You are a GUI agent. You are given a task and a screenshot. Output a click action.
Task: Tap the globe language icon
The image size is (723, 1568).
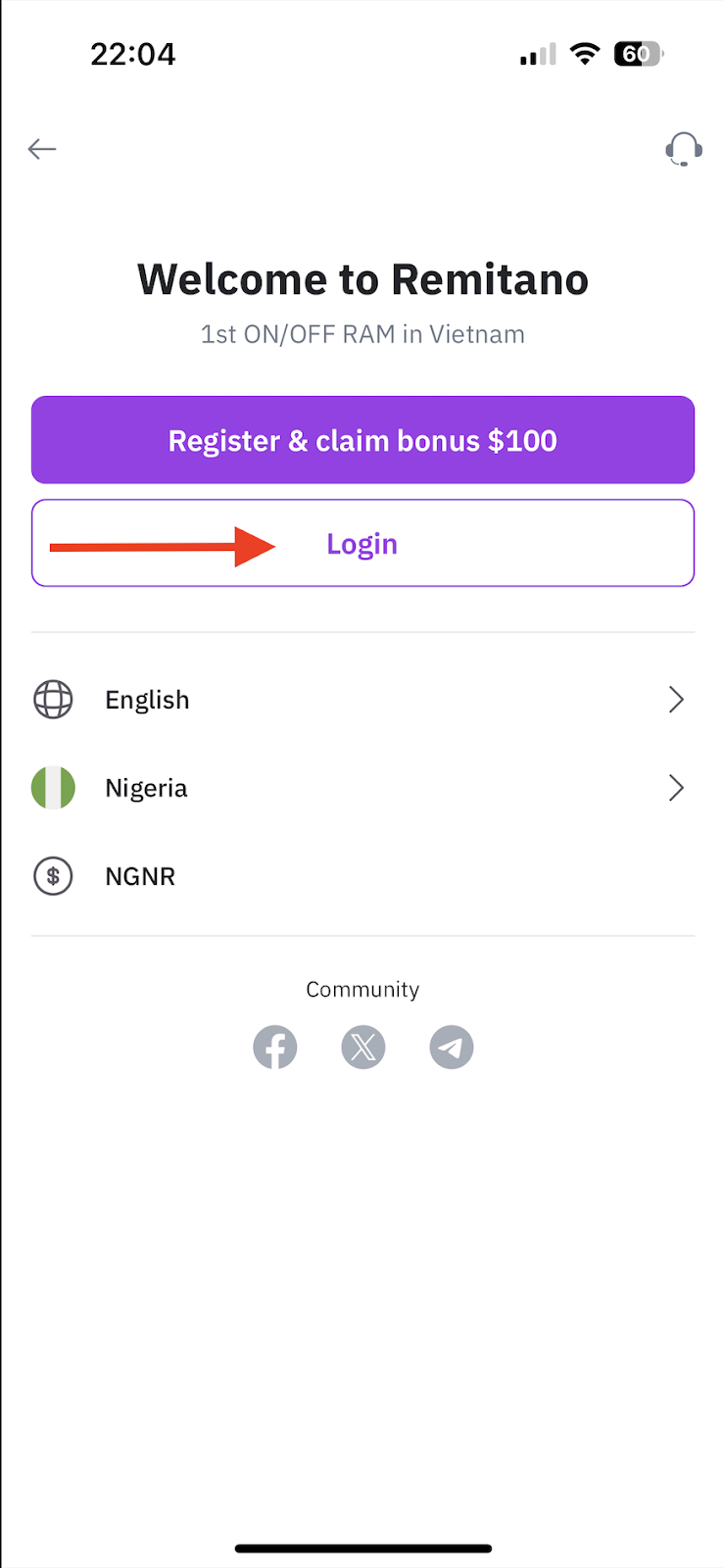(x=53, y=700)
